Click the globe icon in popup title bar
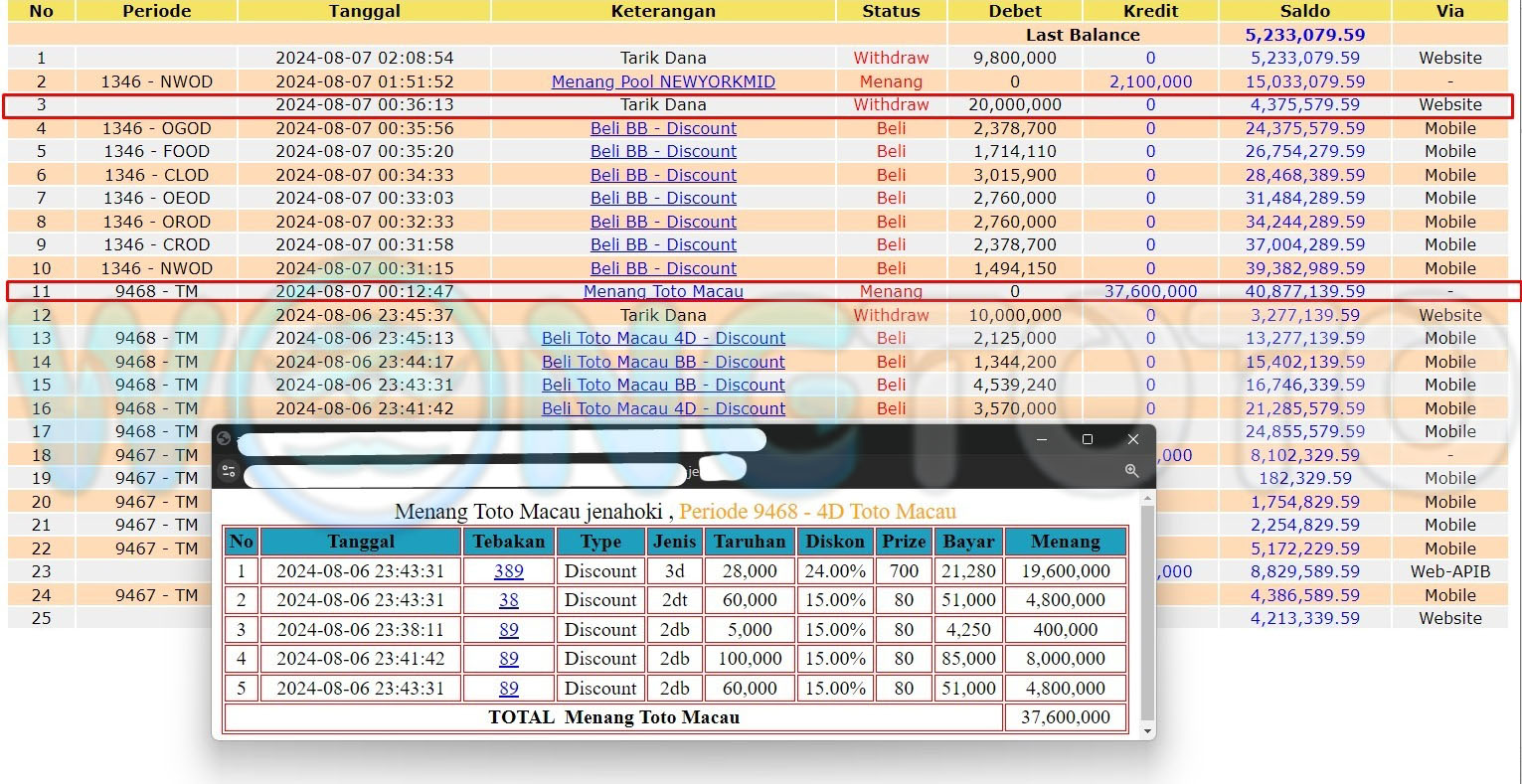 tap(224, 438)
